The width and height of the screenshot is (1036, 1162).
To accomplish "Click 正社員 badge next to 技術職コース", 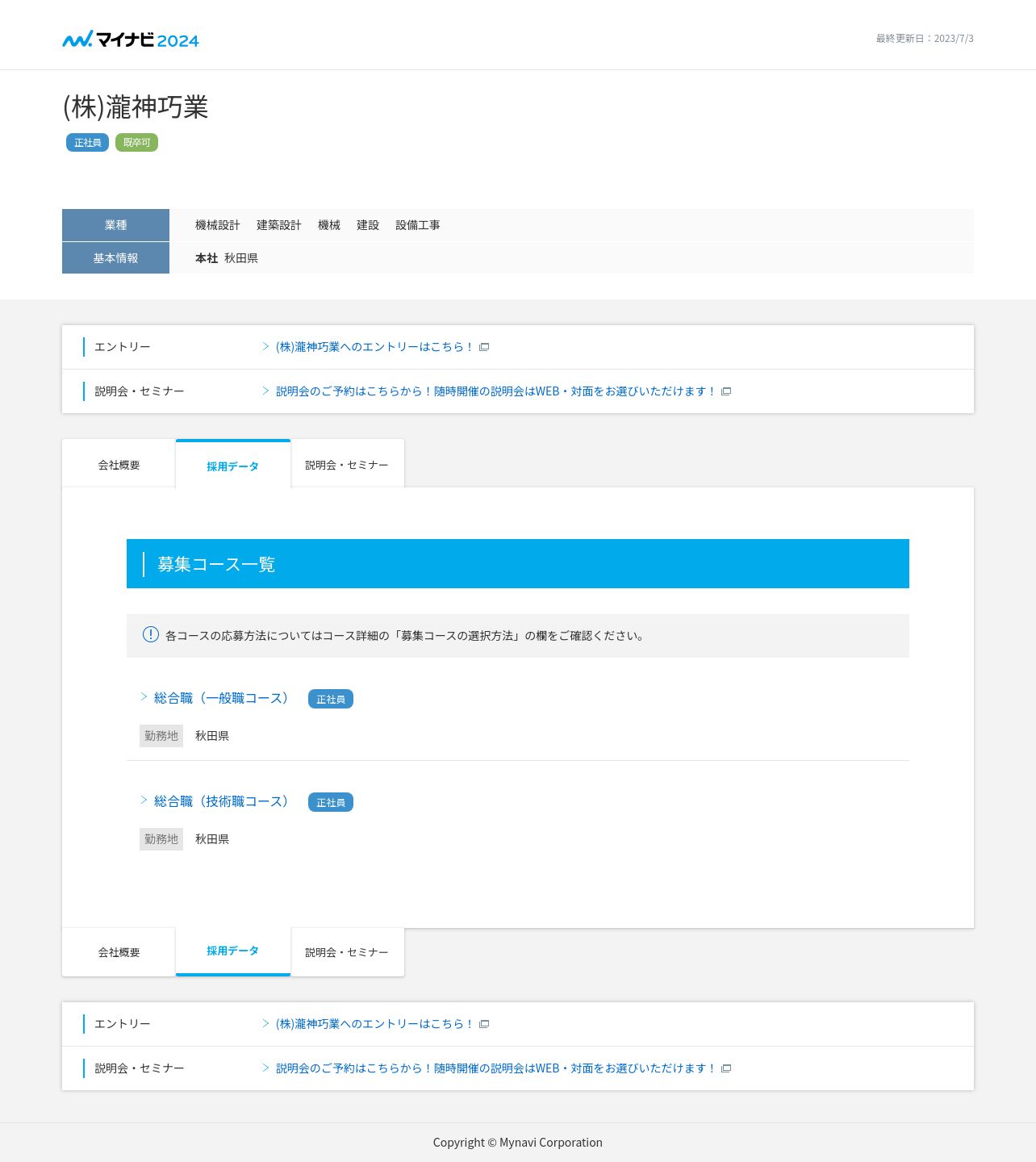I will coord(331,802).
